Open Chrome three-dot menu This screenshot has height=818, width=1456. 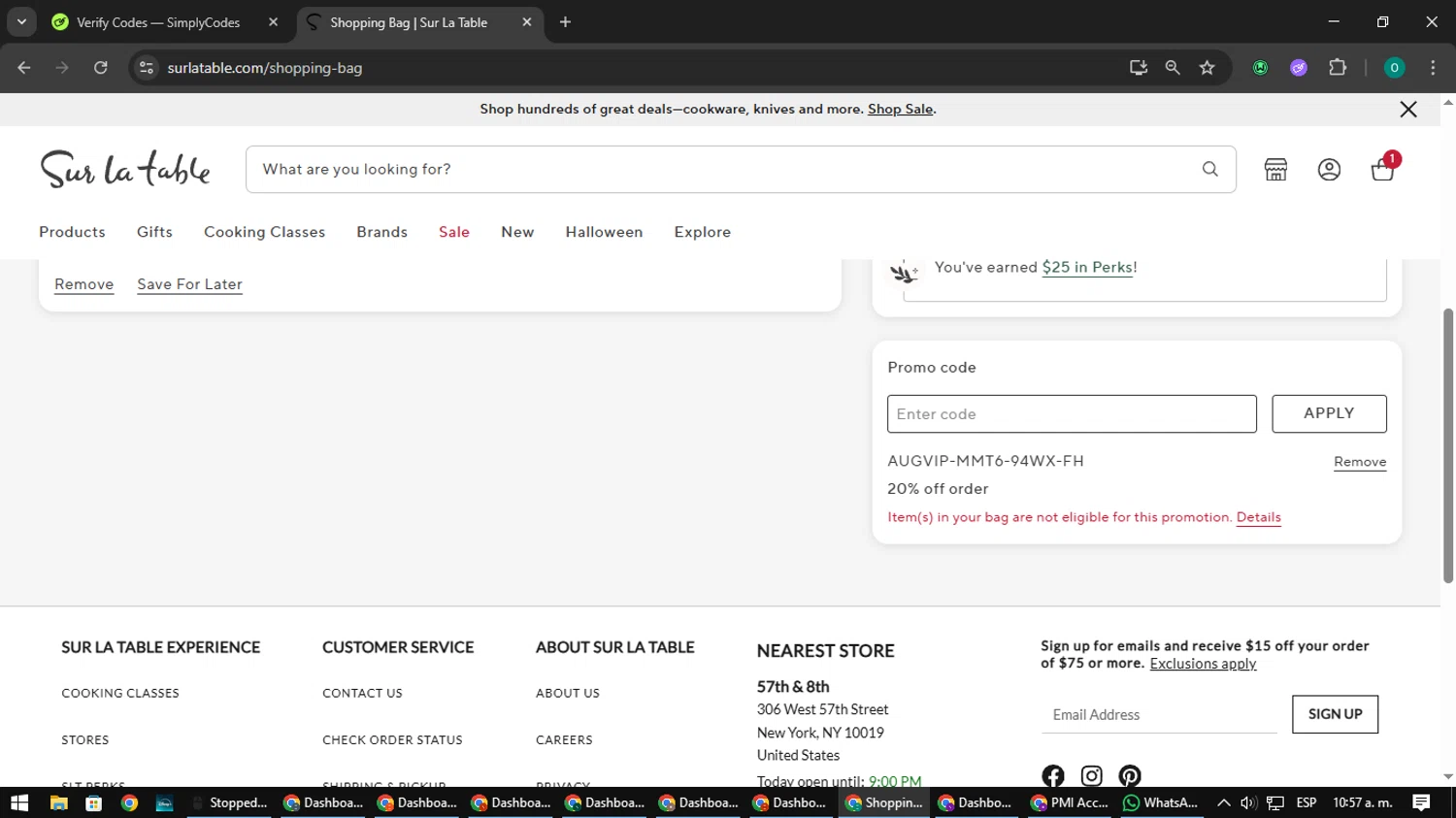(x=1433, y=68)
